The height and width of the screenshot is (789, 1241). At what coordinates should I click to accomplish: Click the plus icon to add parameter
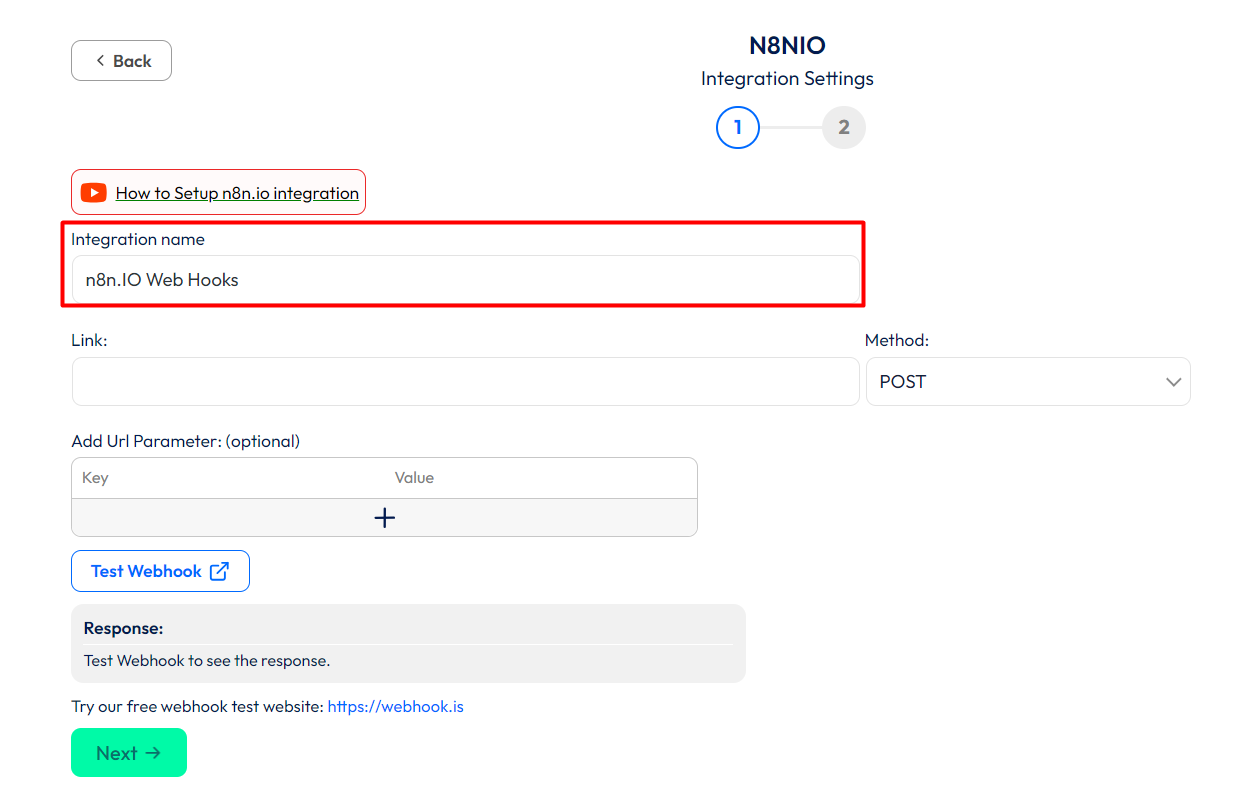pos(384,517)
